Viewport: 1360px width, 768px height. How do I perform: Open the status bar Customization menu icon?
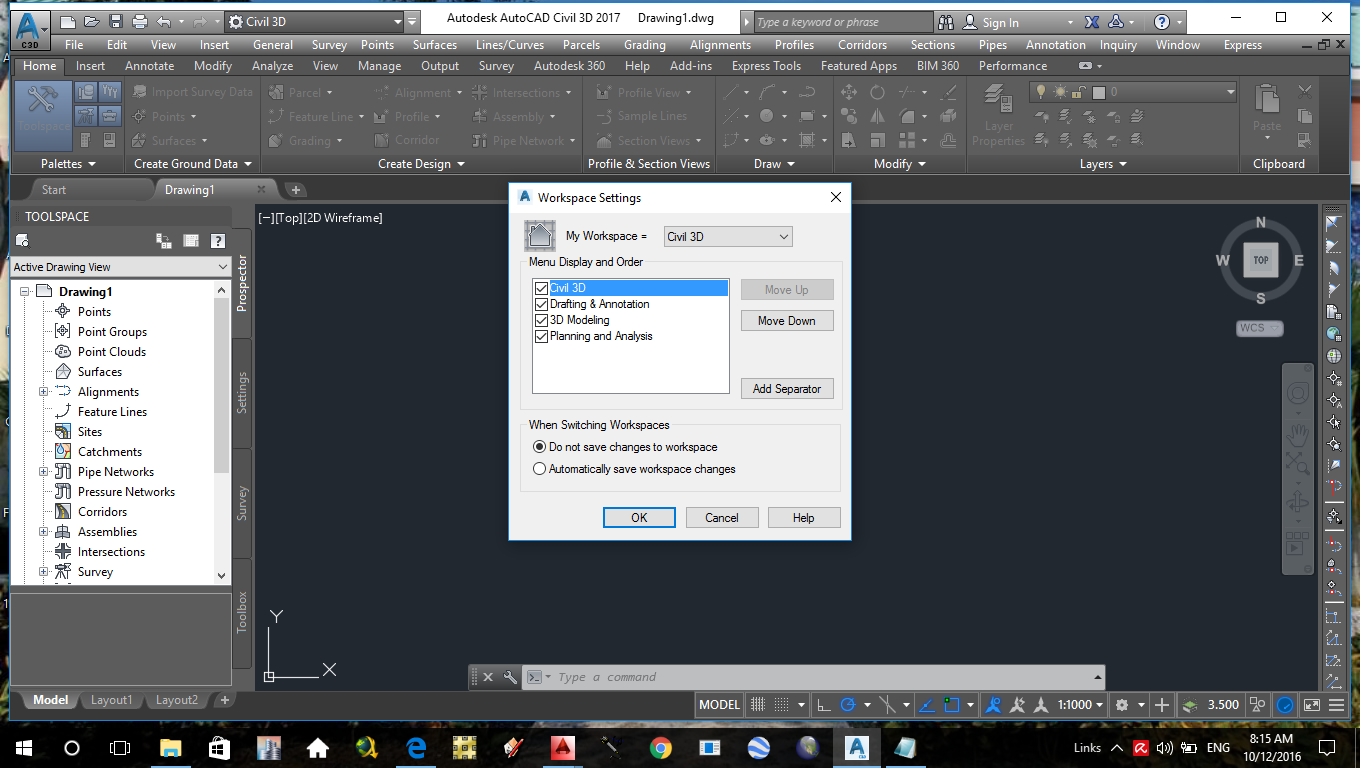[x=1338, y=705]
